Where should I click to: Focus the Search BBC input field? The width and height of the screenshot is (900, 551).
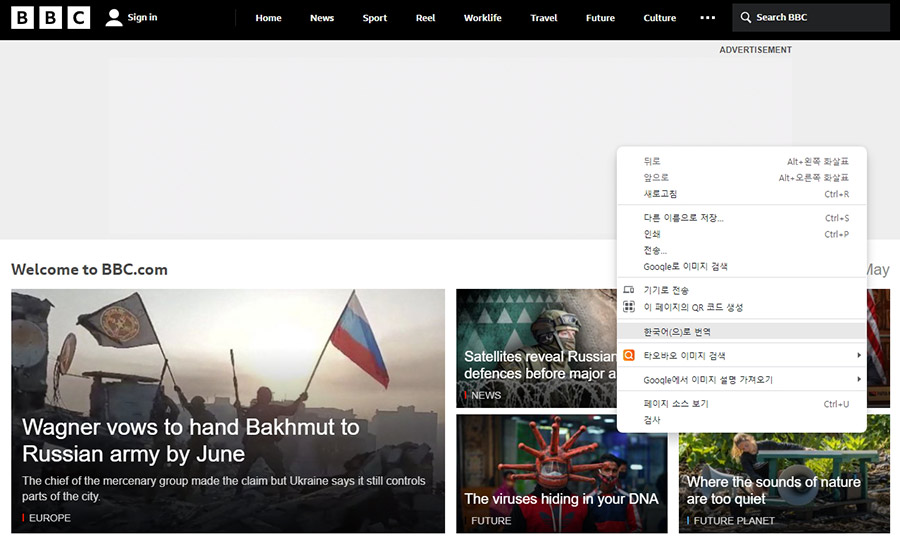810,17
